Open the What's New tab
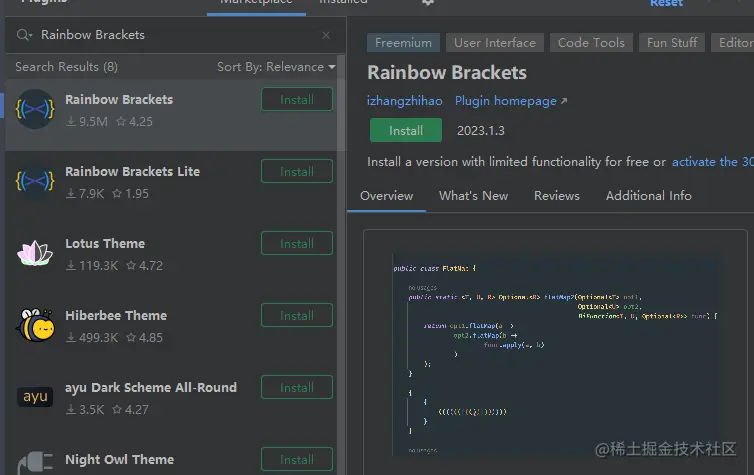This screenshot has width=754, height=475. 473,196
